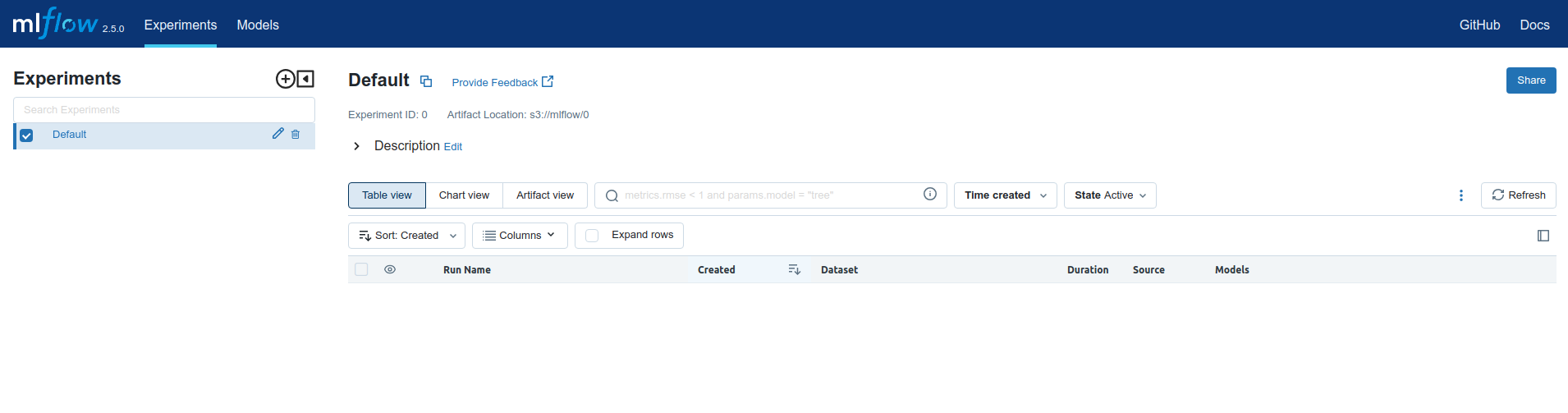Viewport: 1568px width, 413px height.
Task: Delete the Default experiment with trash icon
Action: click(296, 134)
